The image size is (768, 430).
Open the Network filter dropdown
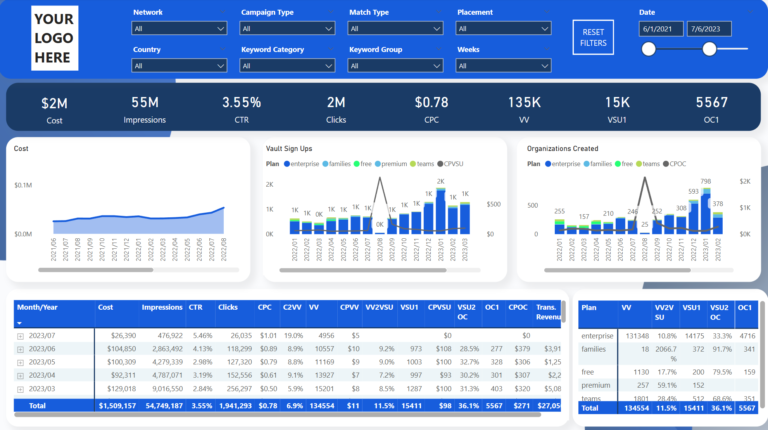(x=179, y=28)
